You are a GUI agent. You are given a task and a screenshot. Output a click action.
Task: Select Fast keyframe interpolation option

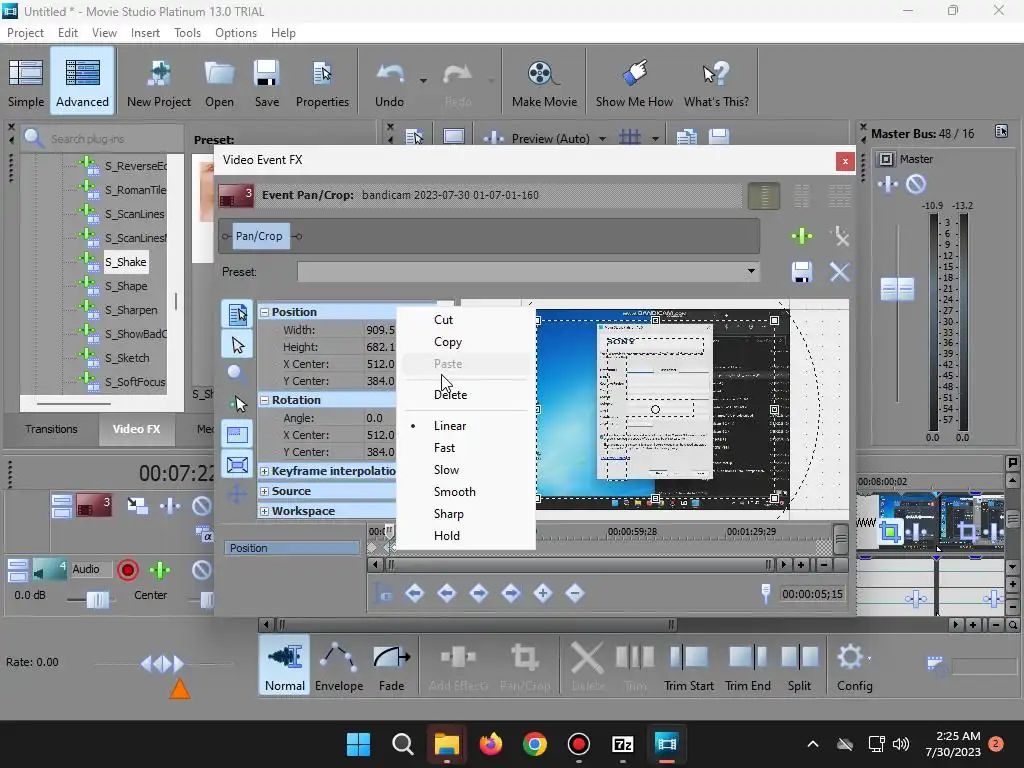[x=444, y=448]
